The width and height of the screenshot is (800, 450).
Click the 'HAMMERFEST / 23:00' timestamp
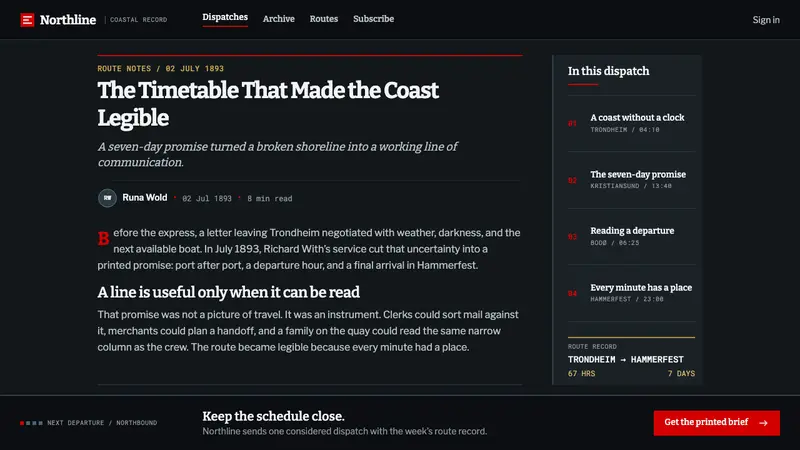pyautogui.click(x=627, y=299)
